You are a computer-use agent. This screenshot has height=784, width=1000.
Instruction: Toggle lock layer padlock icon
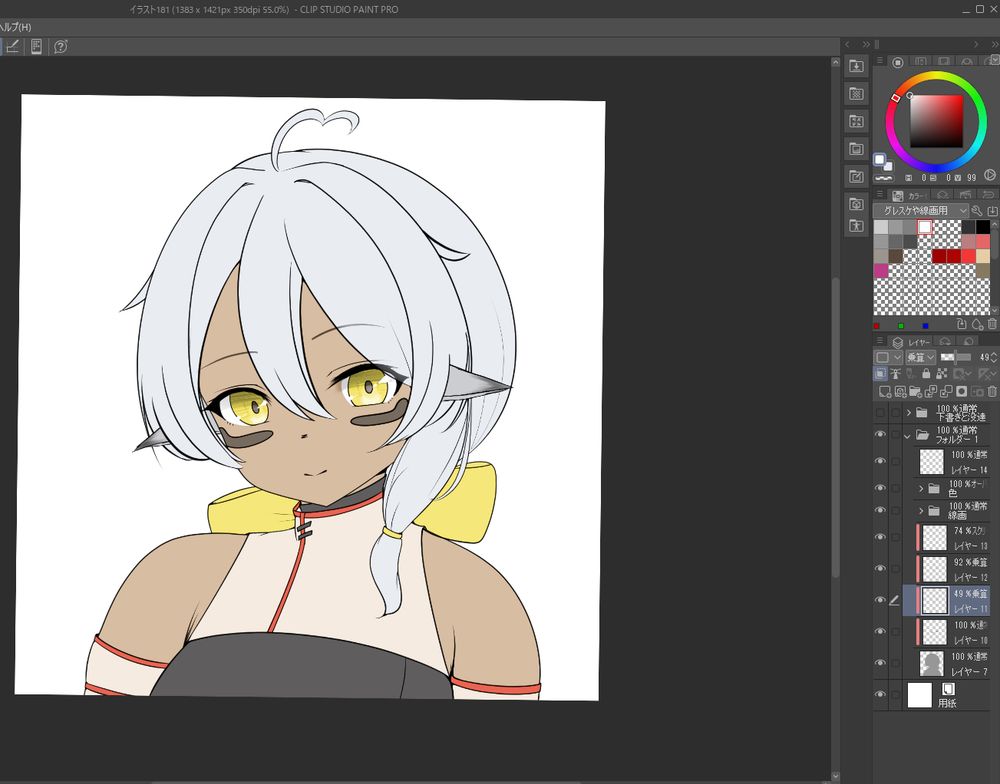(x=926, y=374)
